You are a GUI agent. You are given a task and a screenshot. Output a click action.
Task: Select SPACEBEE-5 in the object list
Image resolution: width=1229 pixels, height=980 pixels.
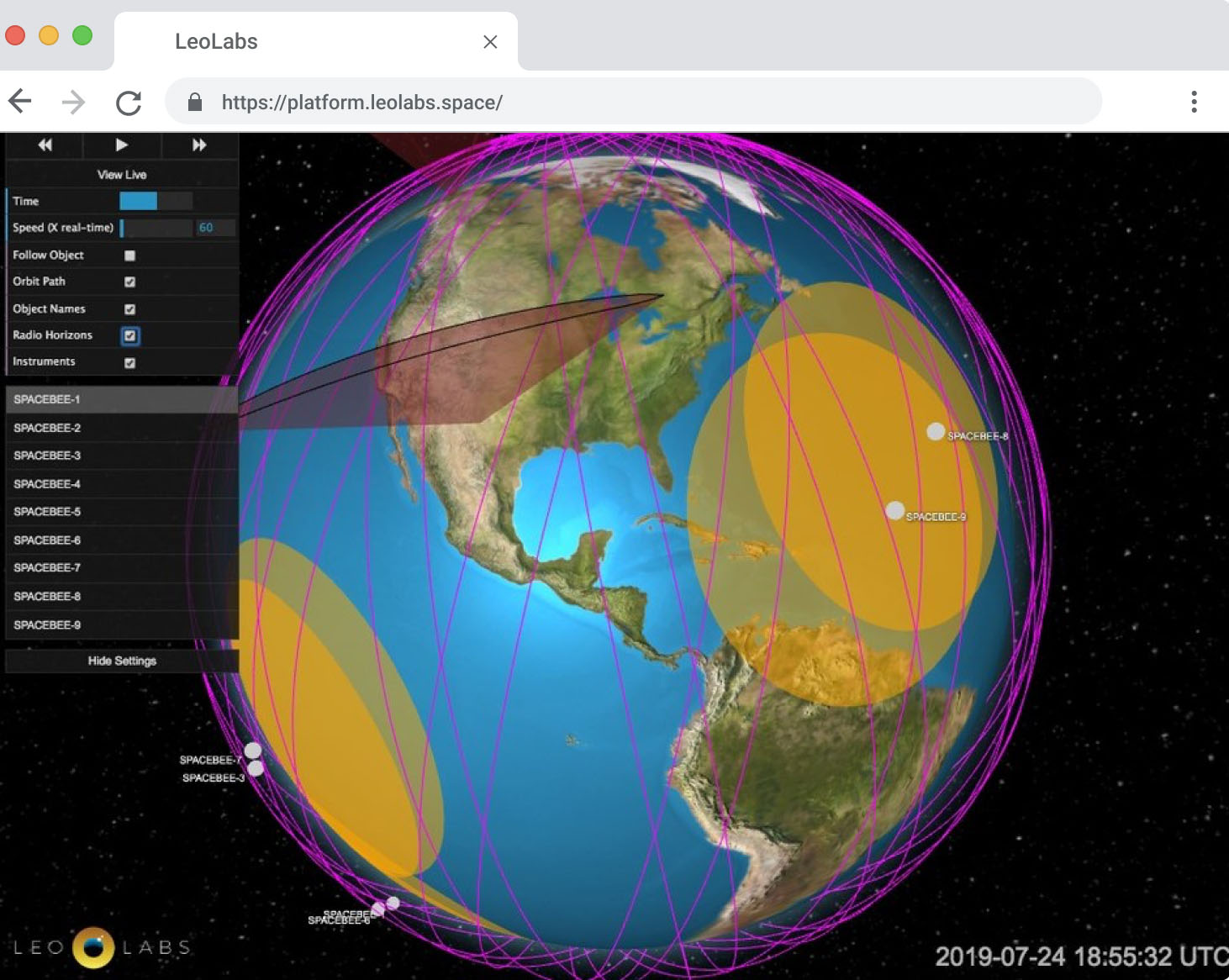(122, 512)
